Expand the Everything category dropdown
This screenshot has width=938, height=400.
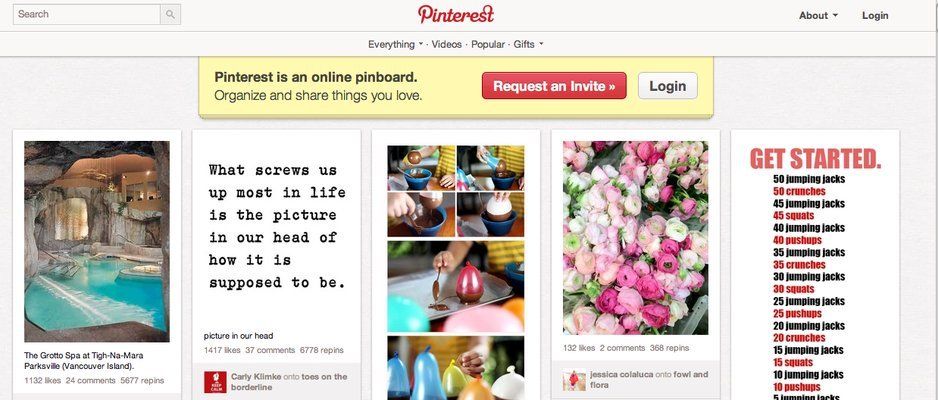(395, 44)
